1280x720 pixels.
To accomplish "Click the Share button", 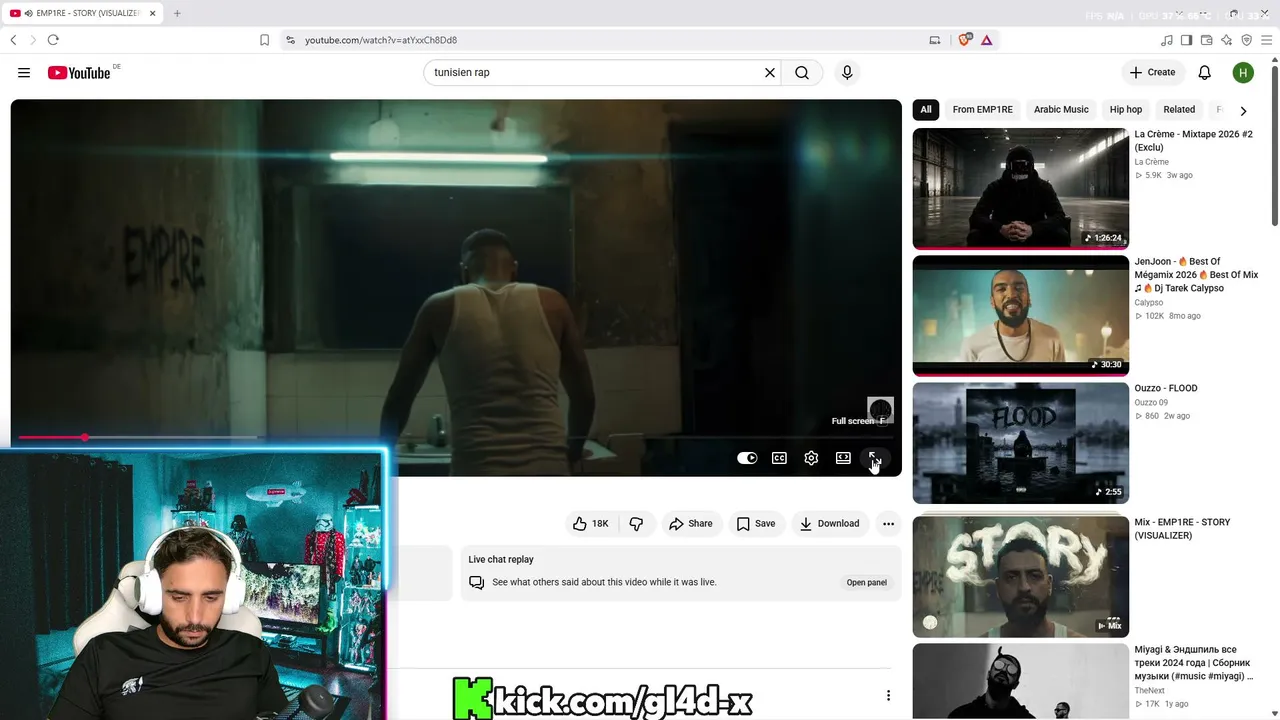I will [x=691, y=523].
